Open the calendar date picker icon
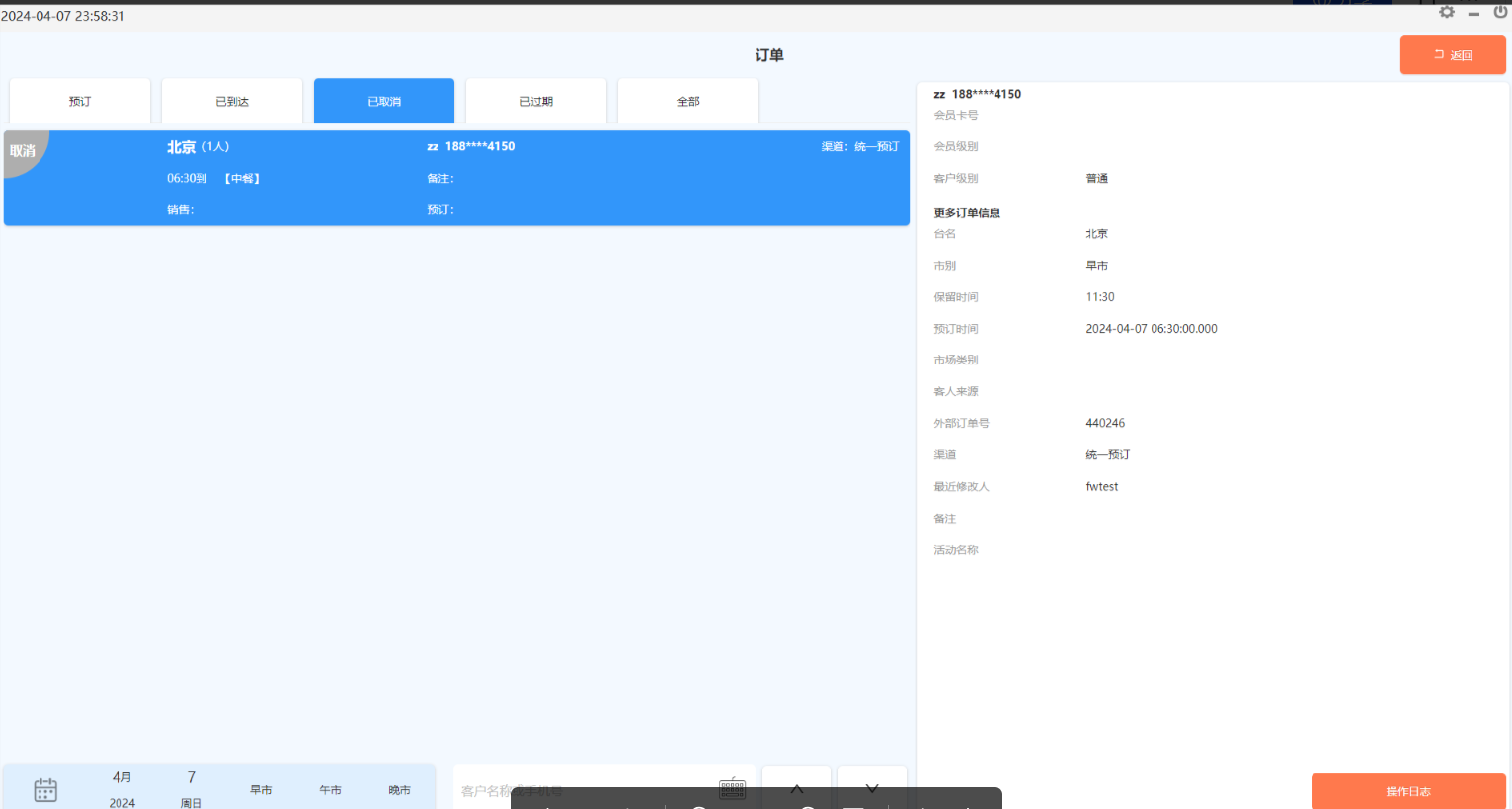 pyautogui.click(x=45, y=789)
